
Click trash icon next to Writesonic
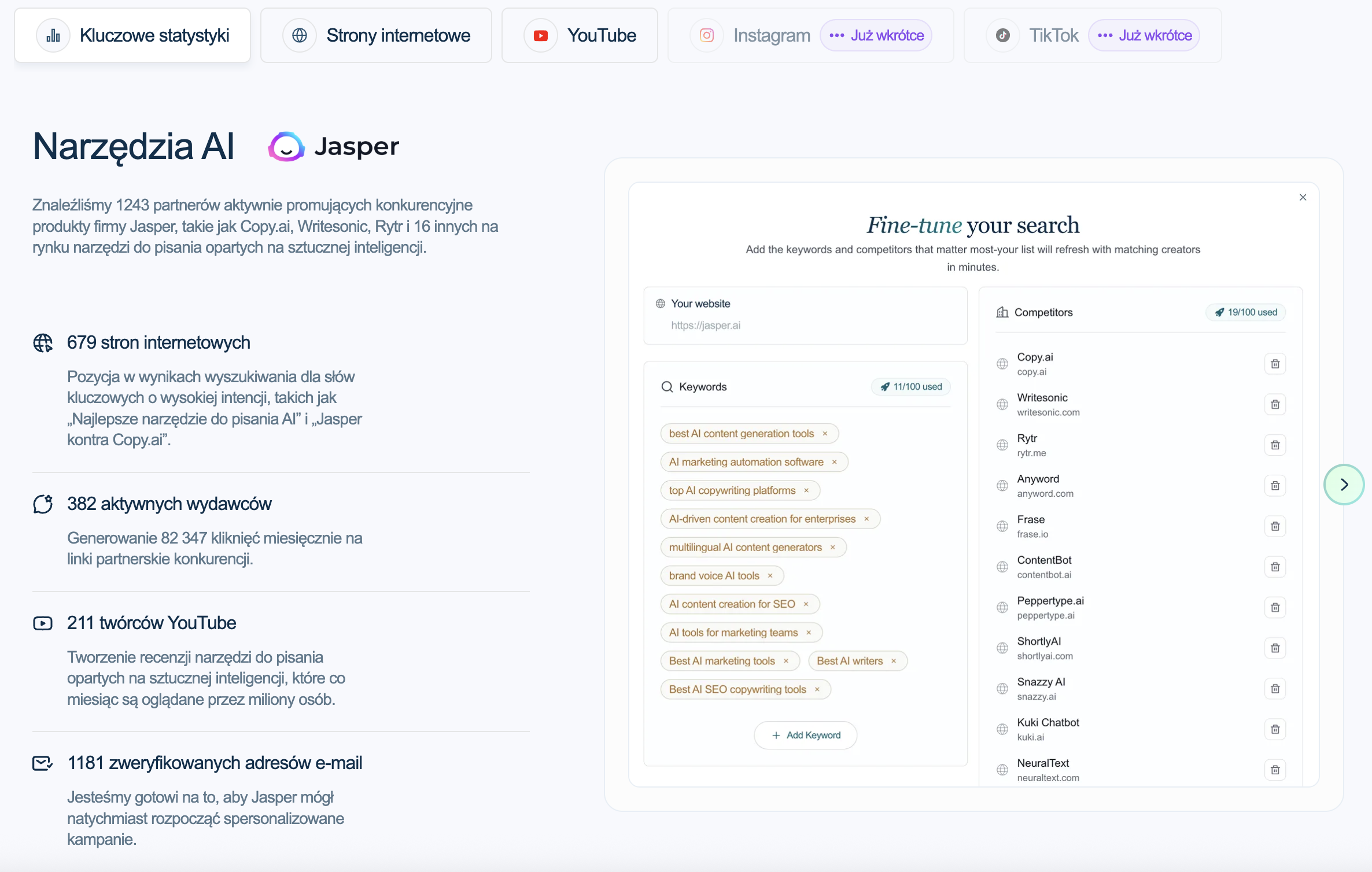[x=1275, y=404]
